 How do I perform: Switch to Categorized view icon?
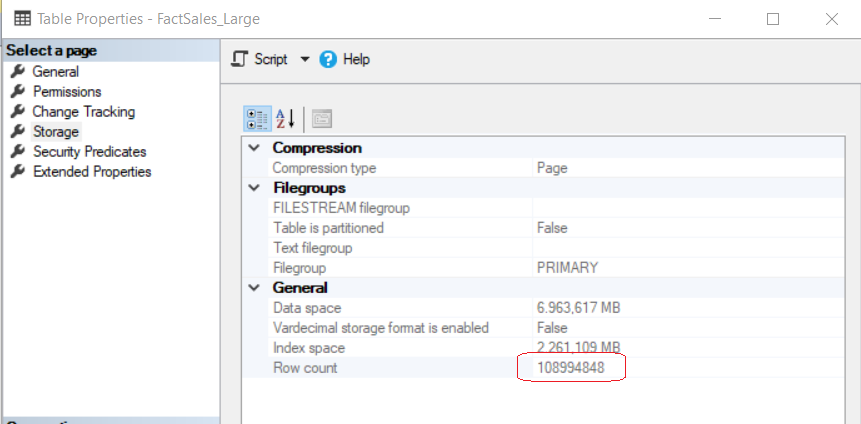click(x=256, y=119)
